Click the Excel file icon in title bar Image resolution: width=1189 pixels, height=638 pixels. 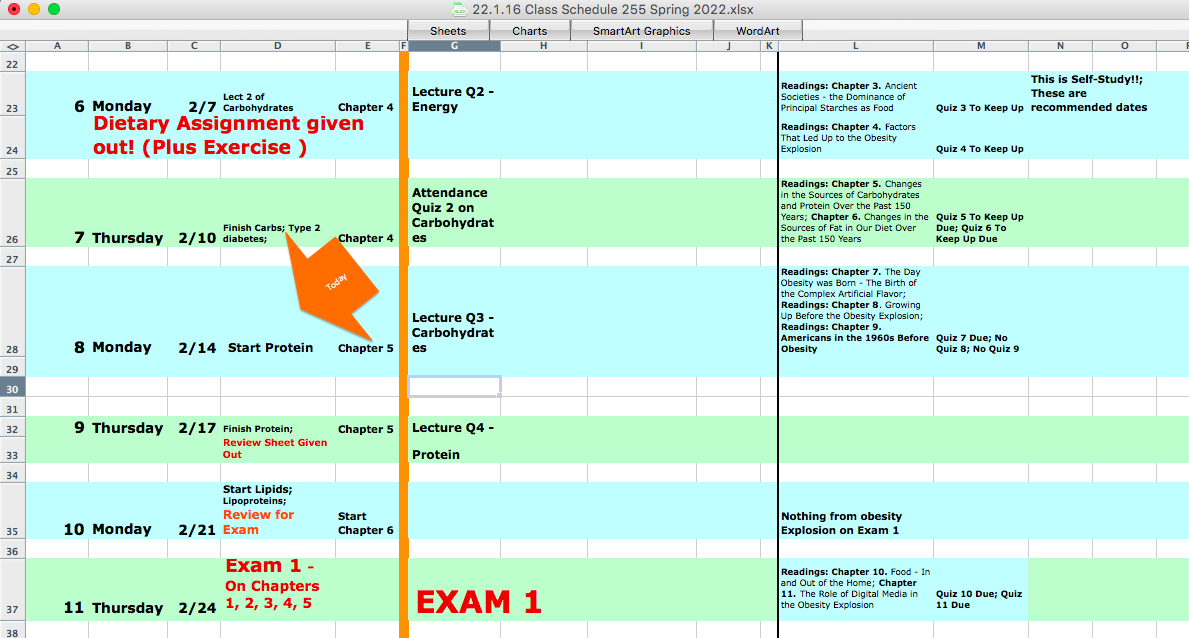click(459, 9)
